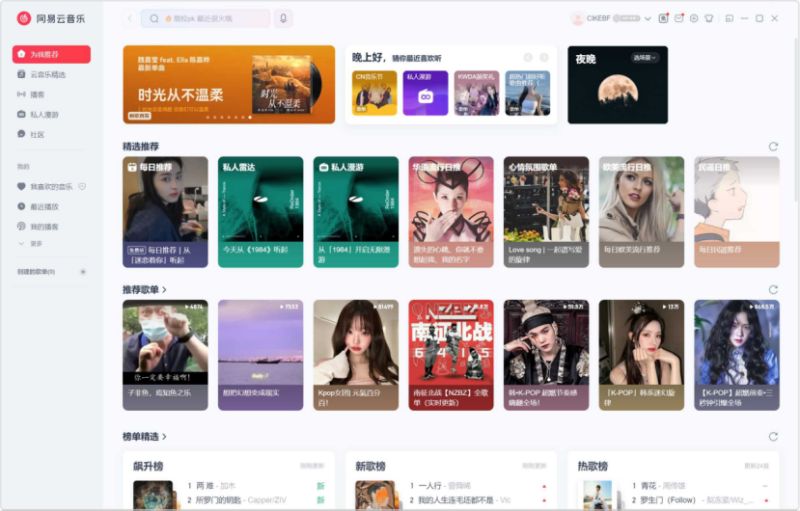Open the 南征北战 NZBZ playlist cover
Screen dimensions: 800x511
pos(451,355)
